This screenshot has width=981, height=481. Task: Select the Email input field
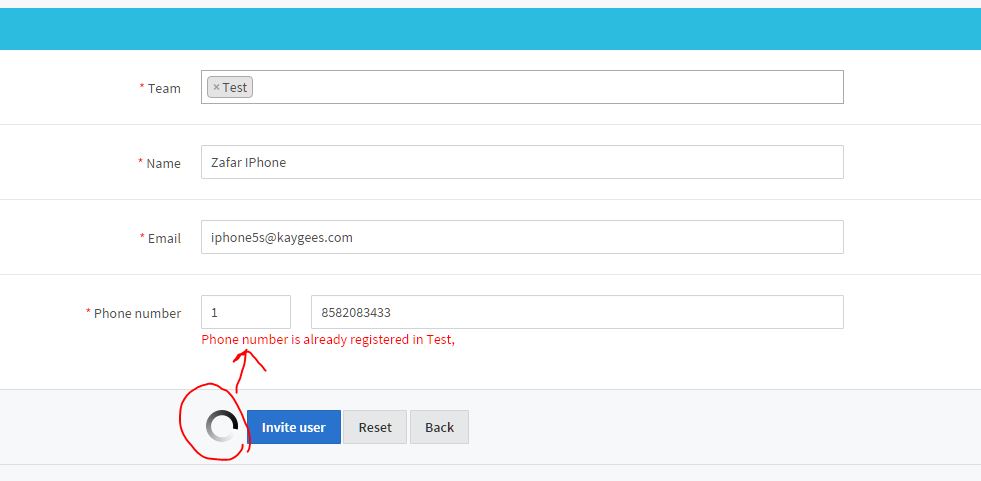522,237
